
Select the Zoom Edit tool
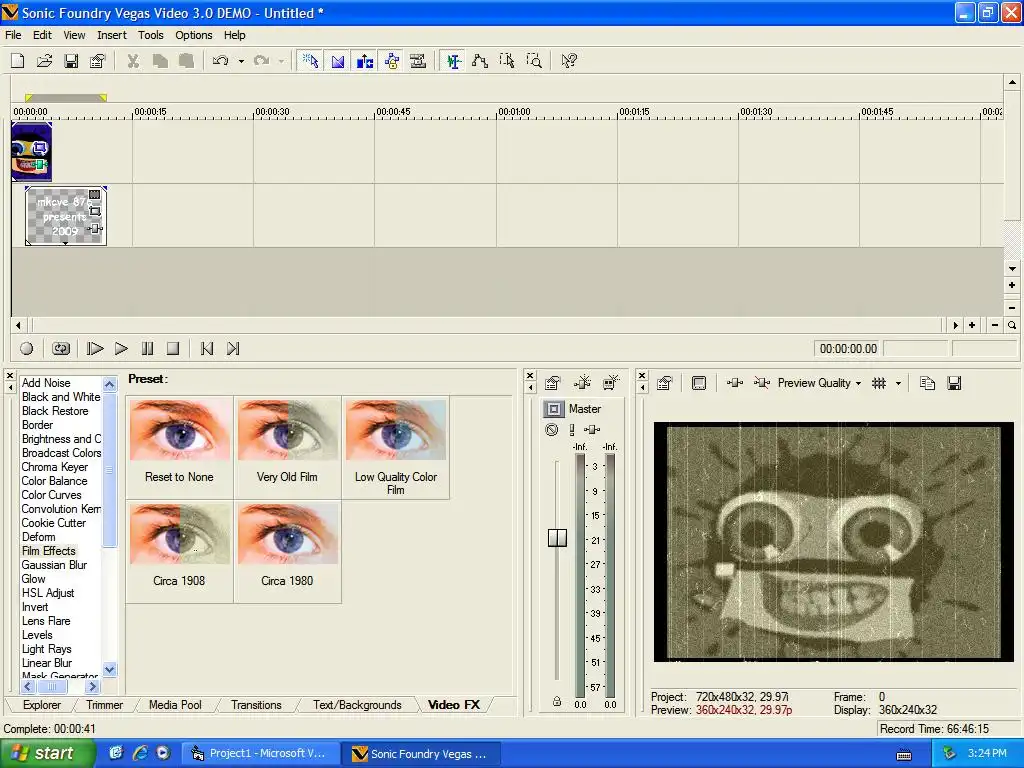(x=534, y=61)
